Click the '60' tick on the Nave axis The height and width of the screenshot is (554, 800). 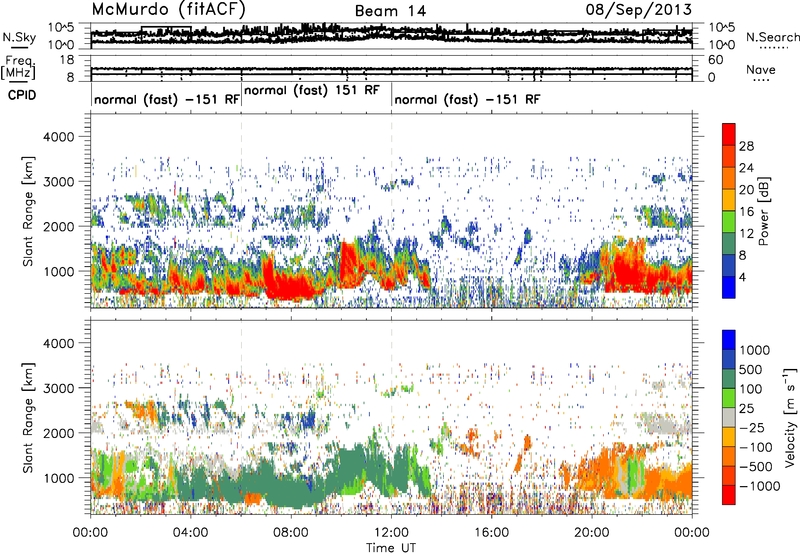click(x=716, y=60)
